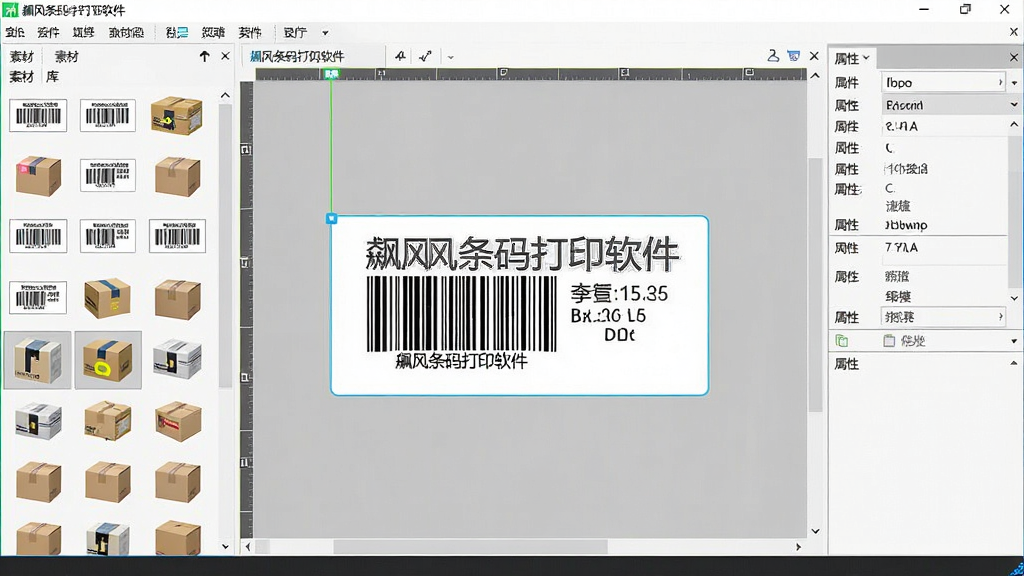
Task: Open the Pdsend combo box
Action: click(x=951, y=104)
